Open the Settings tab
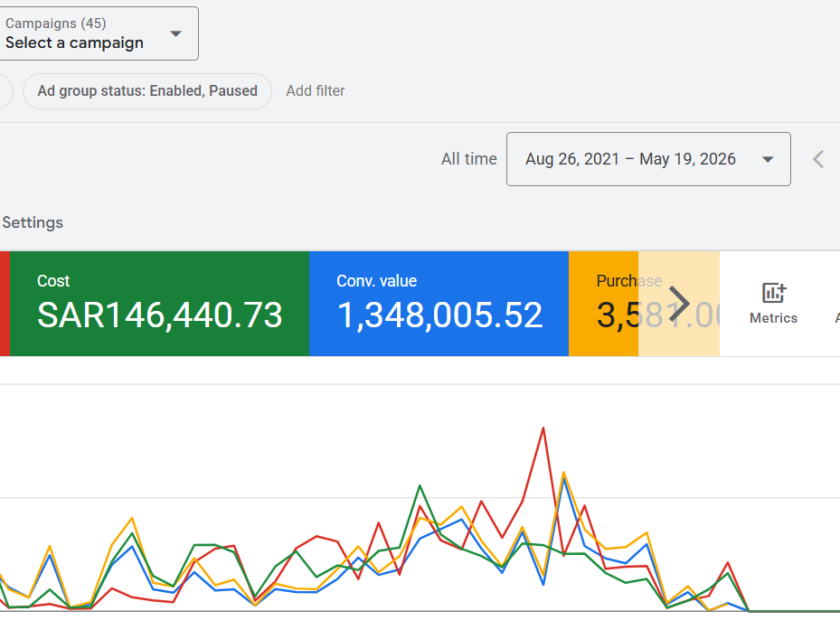This screenshot has width=840, height=630. [x=32, y=222]
